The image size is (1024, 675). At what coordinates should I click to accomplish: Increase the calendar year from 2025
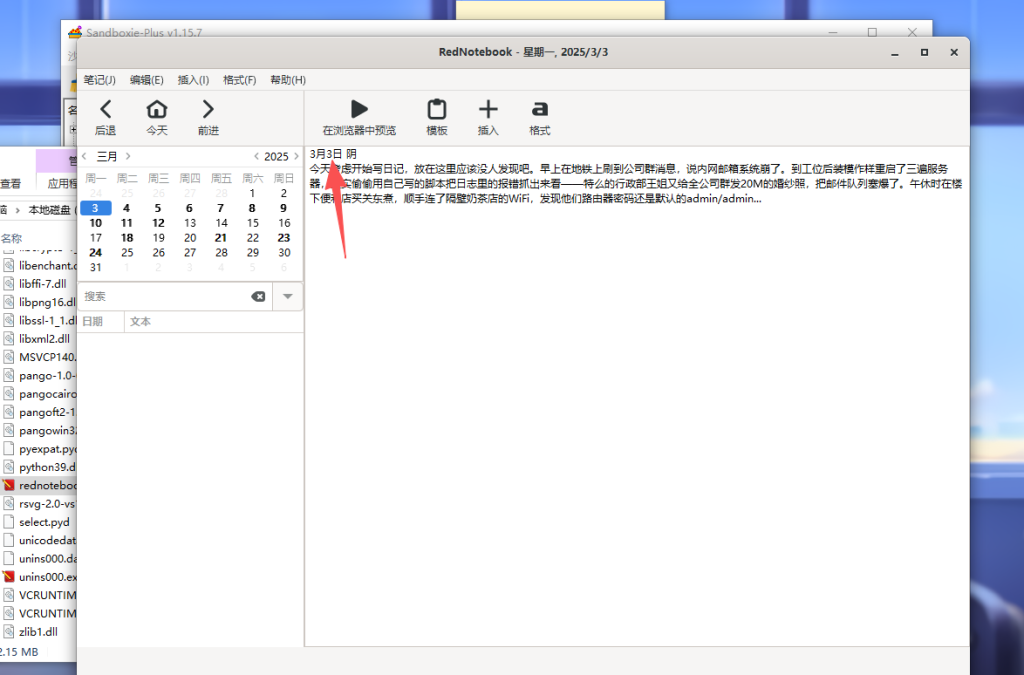click(x=295, y=156)
